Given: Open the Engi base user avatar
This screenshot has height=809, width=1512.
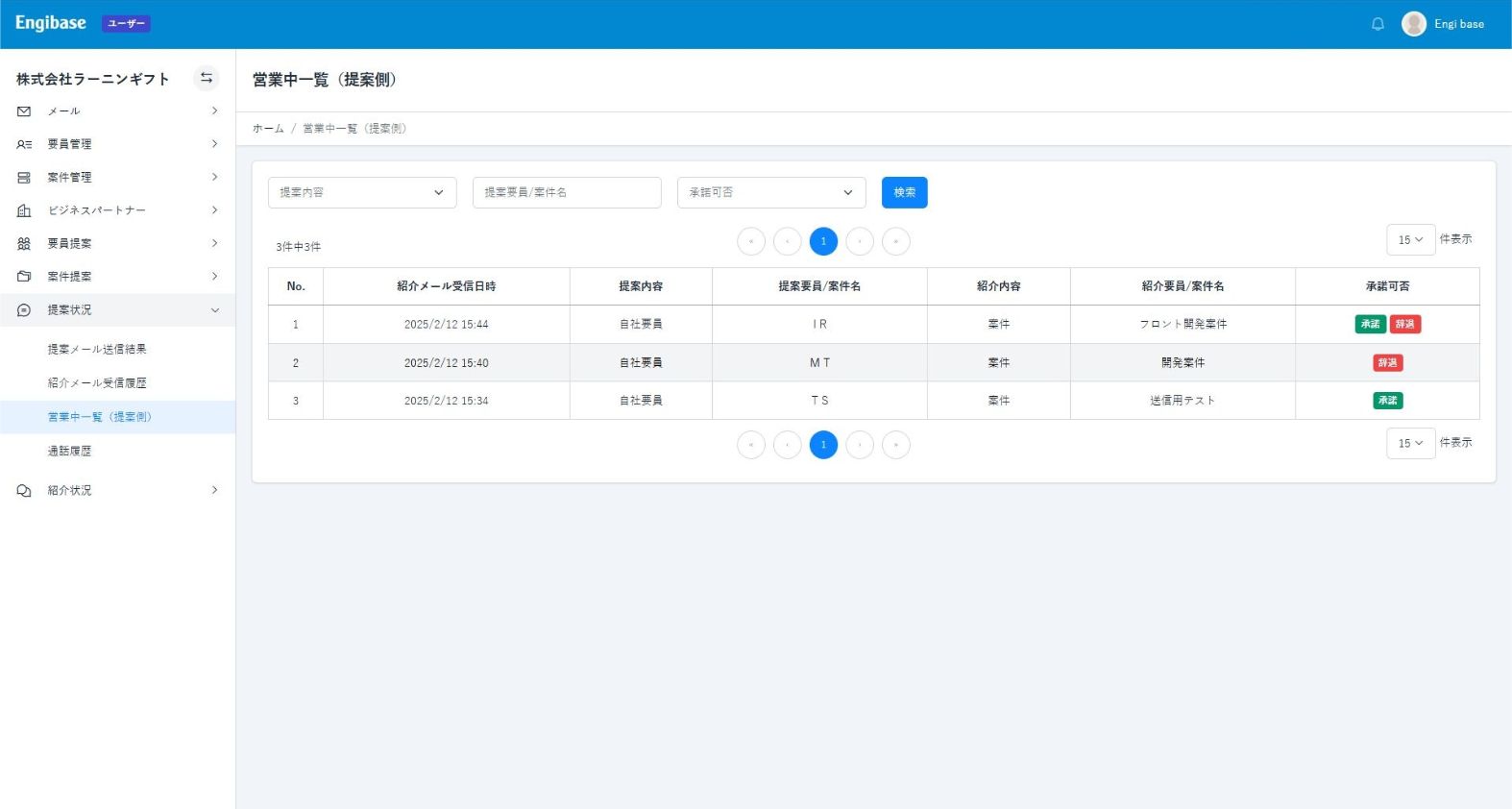Looking at the screenshot, I should pos(1413,24).
